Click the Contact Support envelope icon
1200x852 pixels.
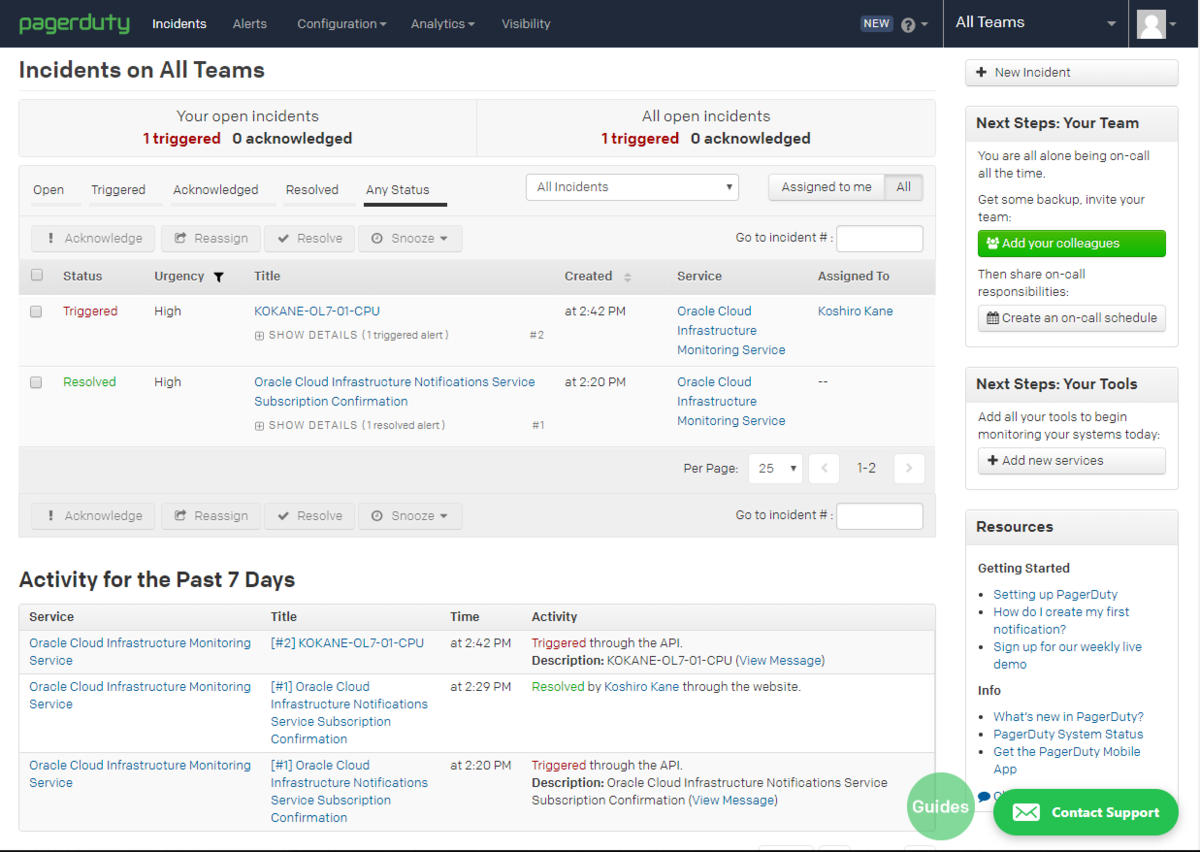pos(1026,813)
